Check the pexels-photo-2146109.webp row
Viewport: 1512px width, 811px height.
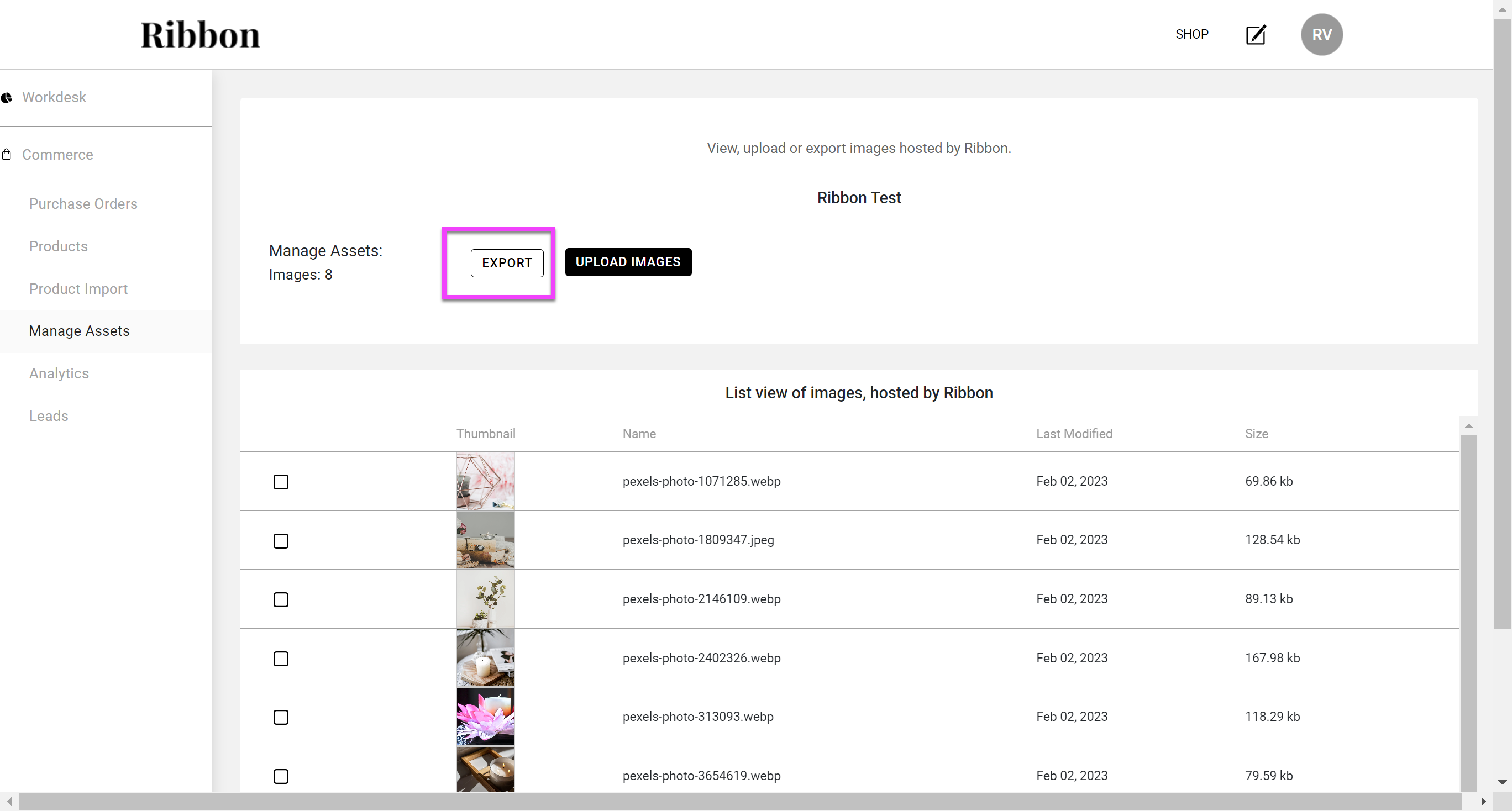coord(281,600)
